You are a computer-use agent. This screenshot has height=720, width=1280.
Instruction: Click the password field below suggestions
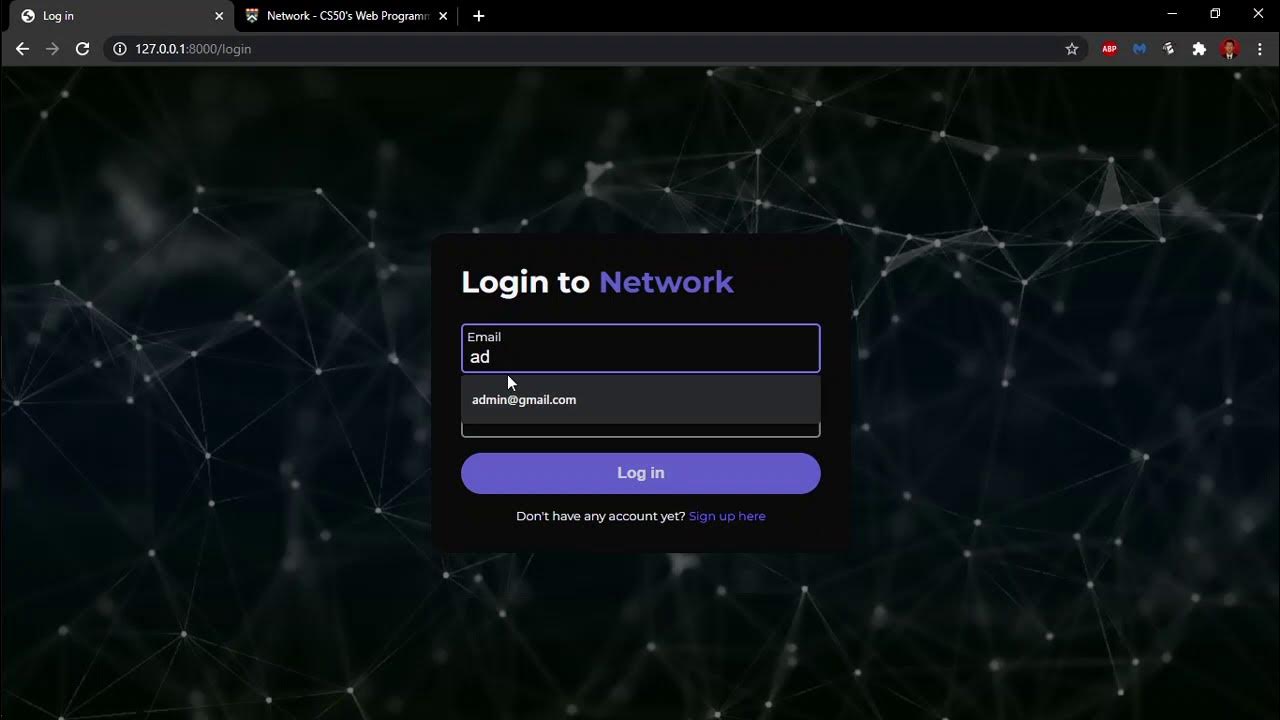641,430
